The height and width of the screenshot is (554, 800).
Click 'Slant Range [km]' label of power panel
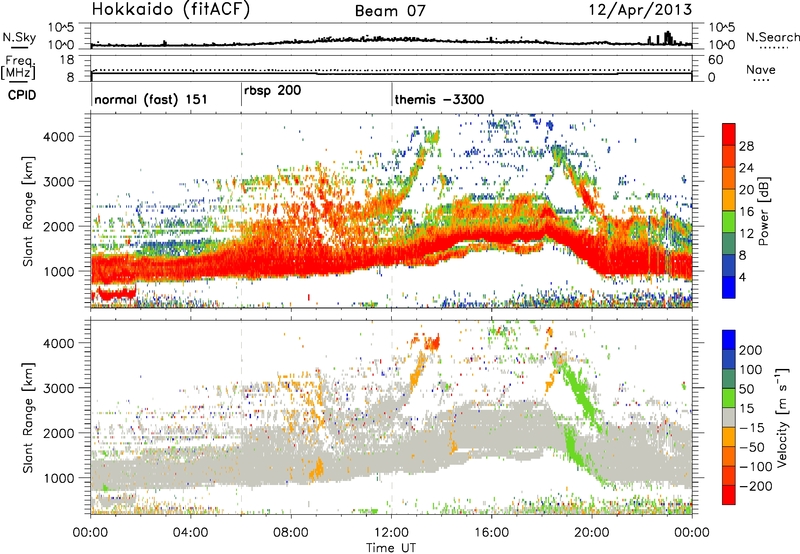click(28, 211)
